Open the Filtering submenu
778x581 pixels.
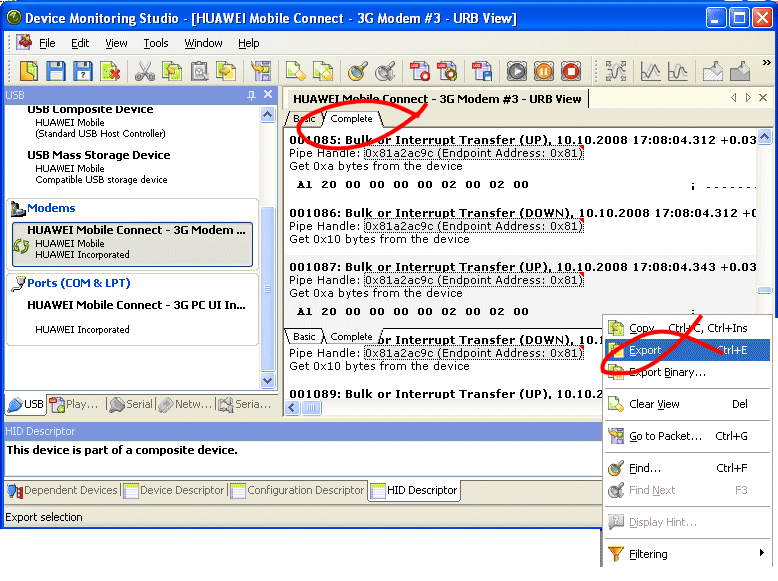coord(687,554)
